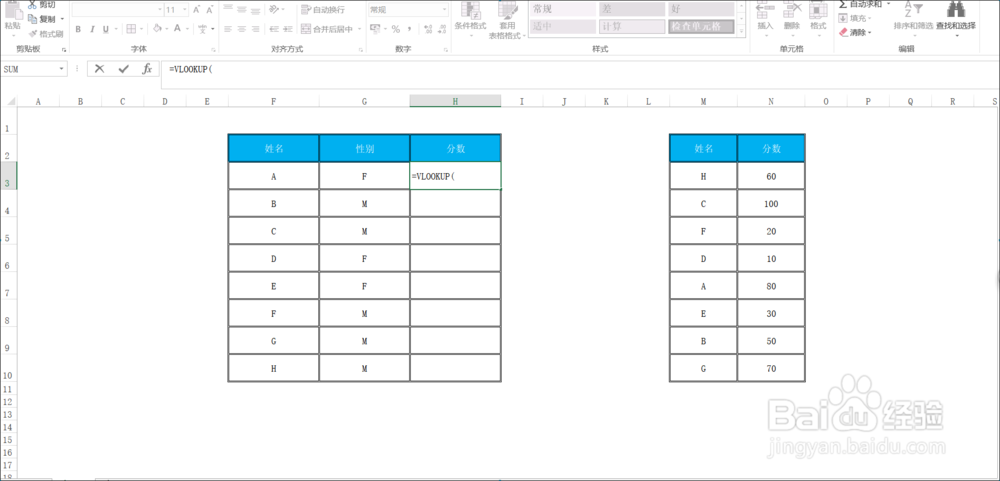This screenshot has width=1000, height=481.
Task: Select the 计算 cell style
Action: click(631, 27)
